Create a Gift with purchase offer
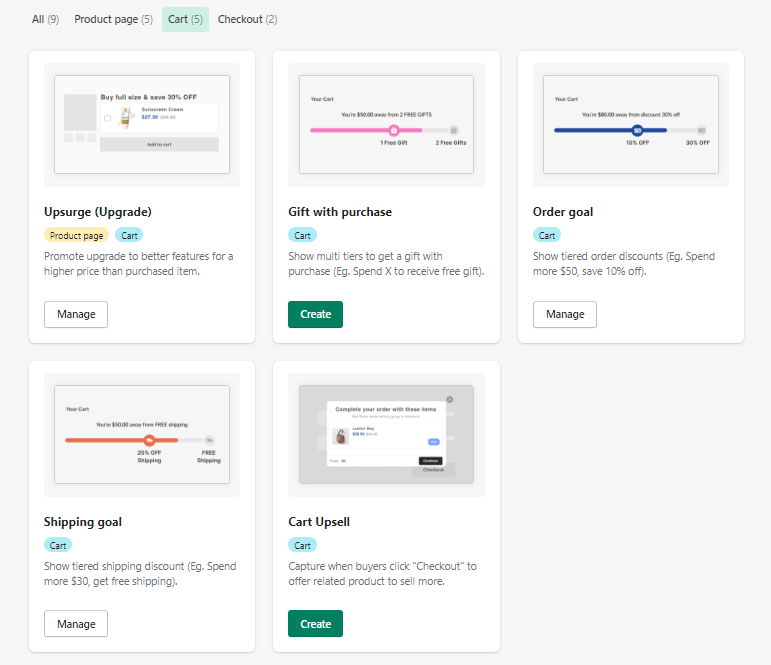The height and width of the screenshot is (665, 771). coord(315,314)
